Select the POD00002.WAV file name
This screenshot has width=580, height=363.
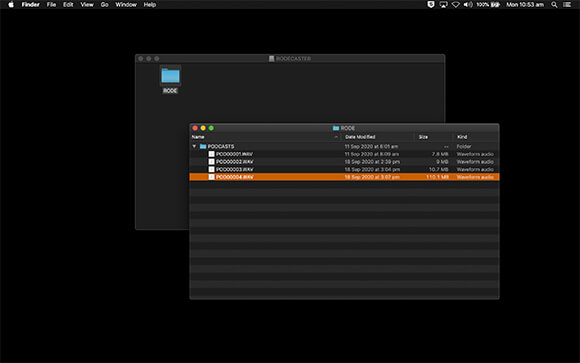pyautogui.click(x=235, y=162)
